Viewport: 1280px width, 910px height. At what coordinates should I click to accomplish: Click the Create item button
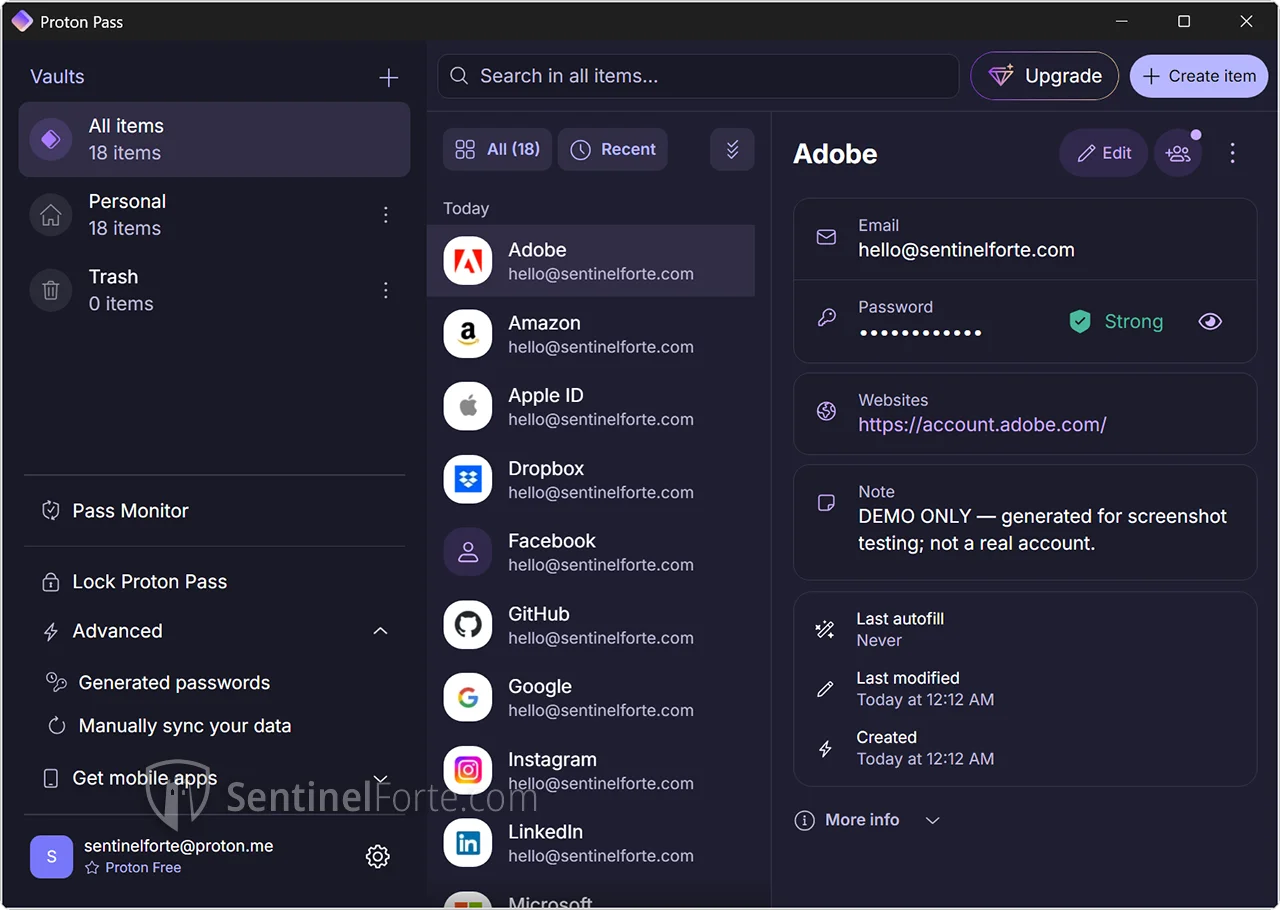tap(1199, 76)
